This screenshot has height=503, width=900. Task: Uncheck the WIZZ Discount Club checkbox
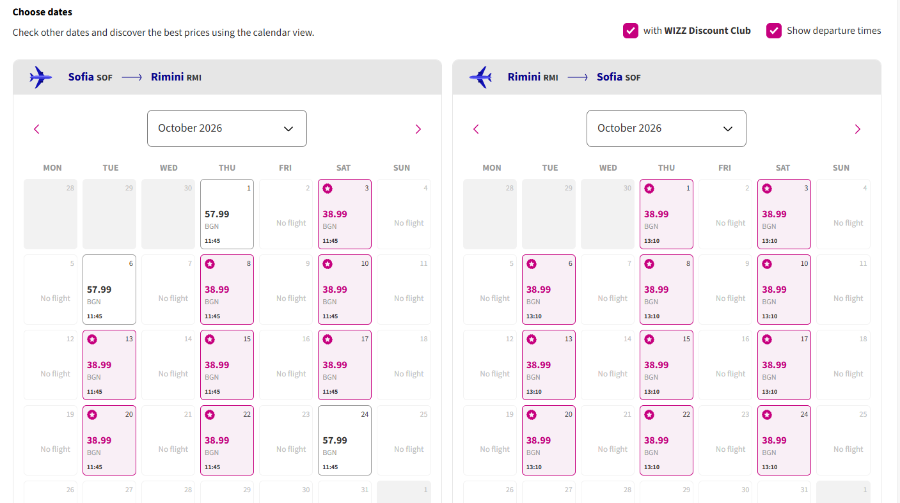[630, 30]
